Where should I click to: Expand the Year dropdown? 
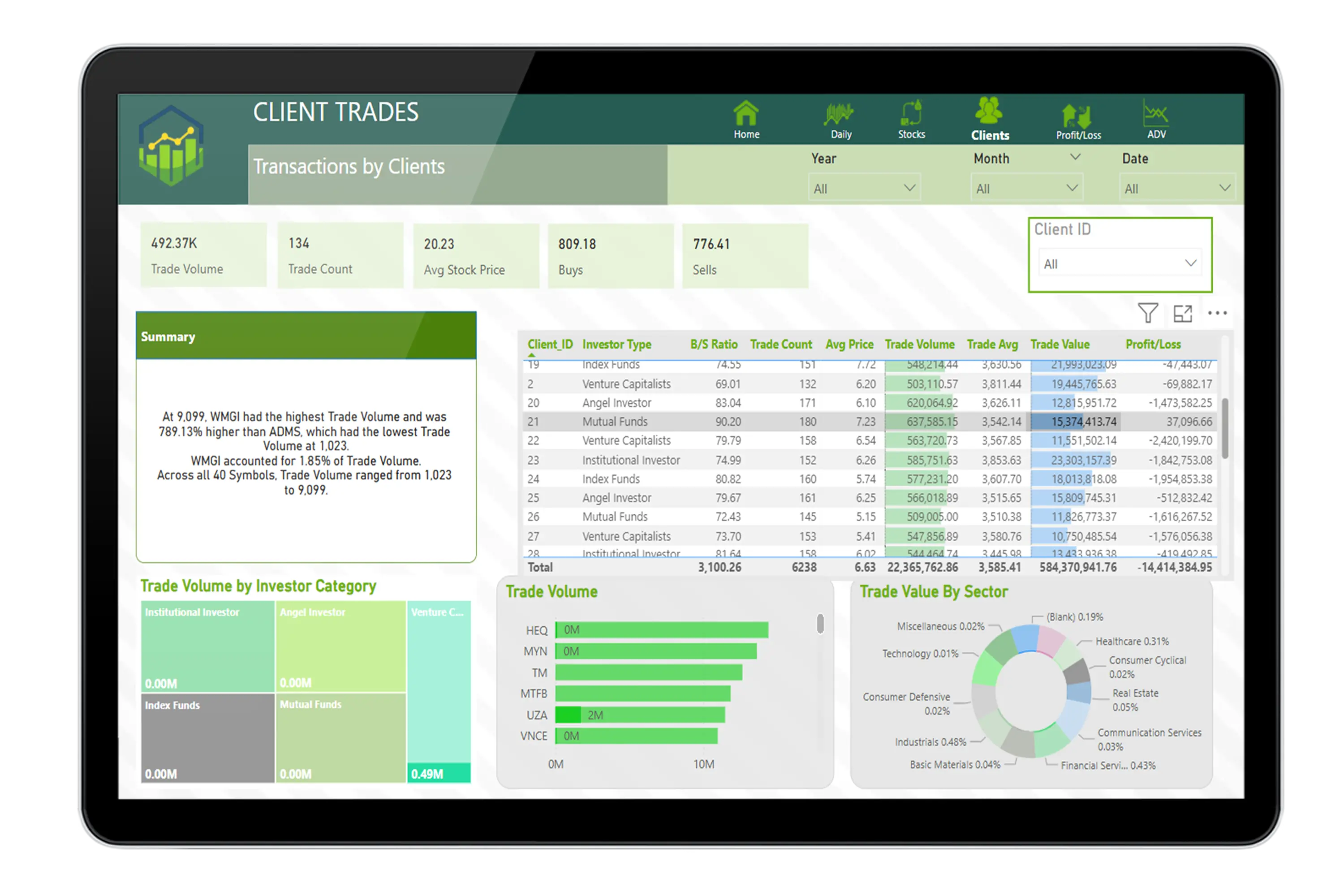pyautogui.click(x=864, y=188)
